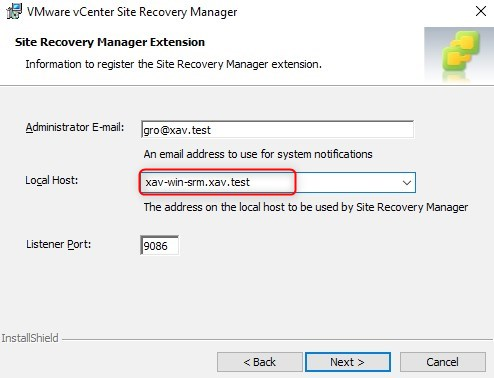Image resolution: width=494 pixels, height=378 pixels.
Task: Click the 'An email address to use' hint text
Action: 258,154
